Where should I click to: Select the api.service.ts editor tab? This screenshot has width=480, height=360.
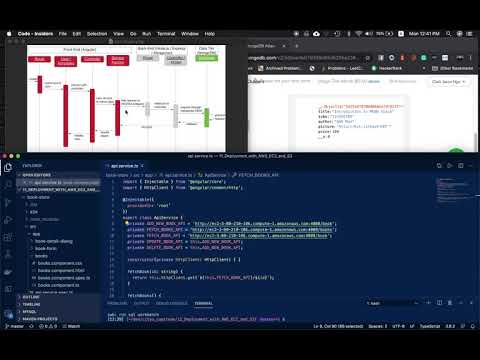pos(124,166)
